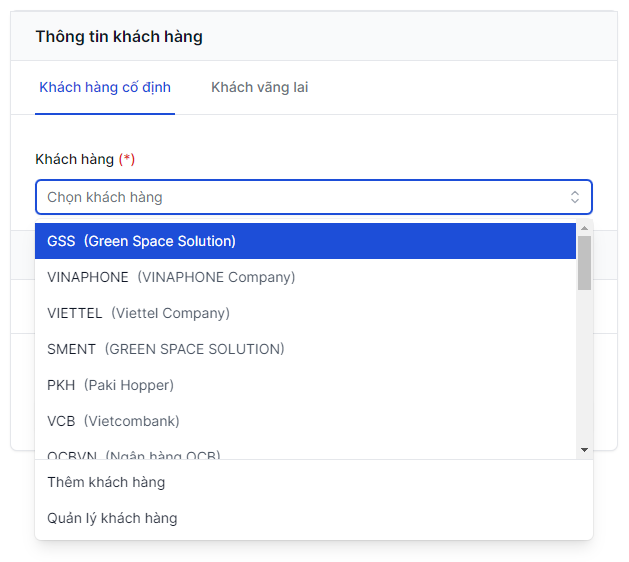629x562 pixels.
Task: Switch to the Khách hàng cố định tab
Action: point(105,87)
